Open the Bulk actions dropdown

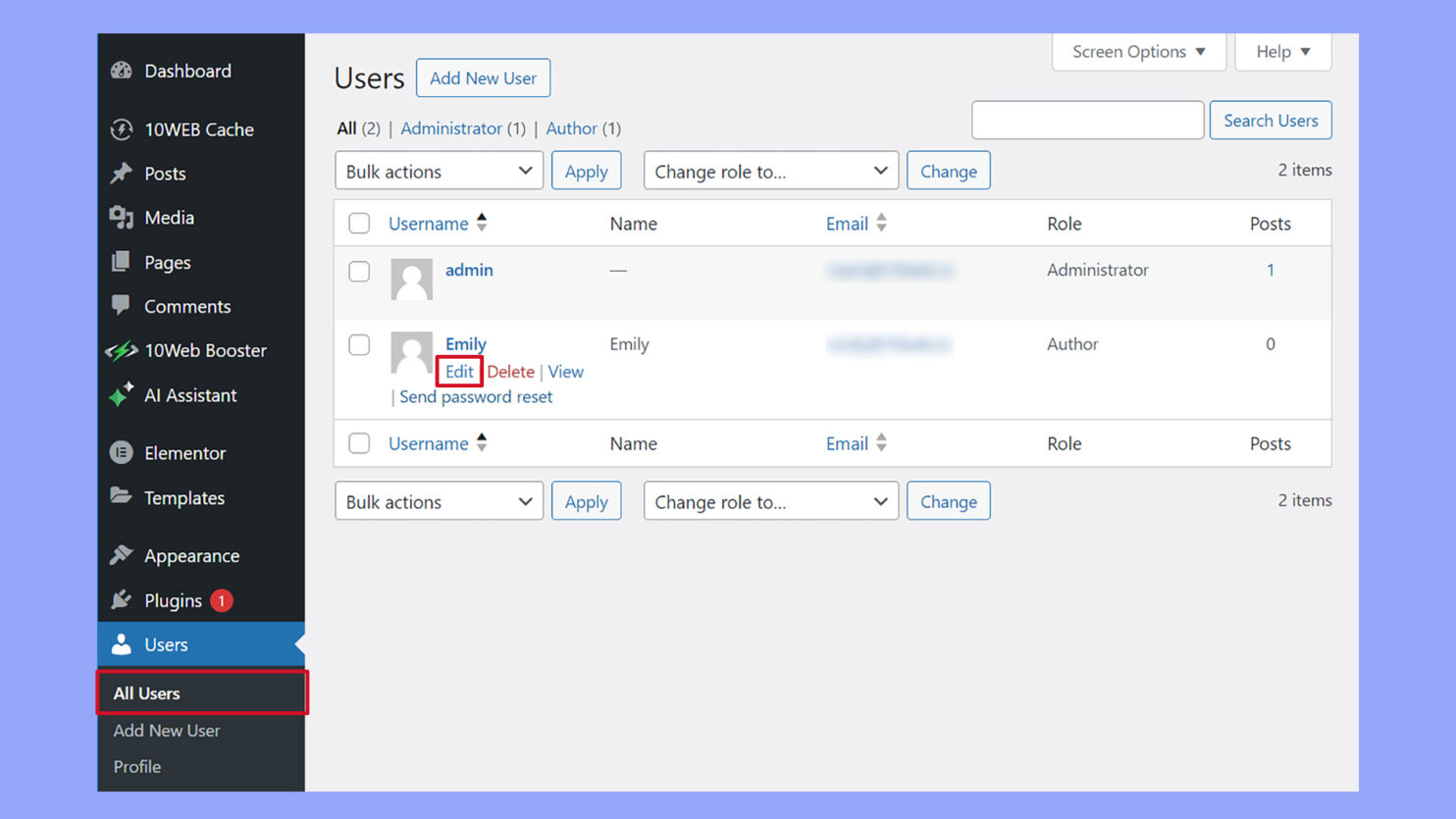click(439, 170)
